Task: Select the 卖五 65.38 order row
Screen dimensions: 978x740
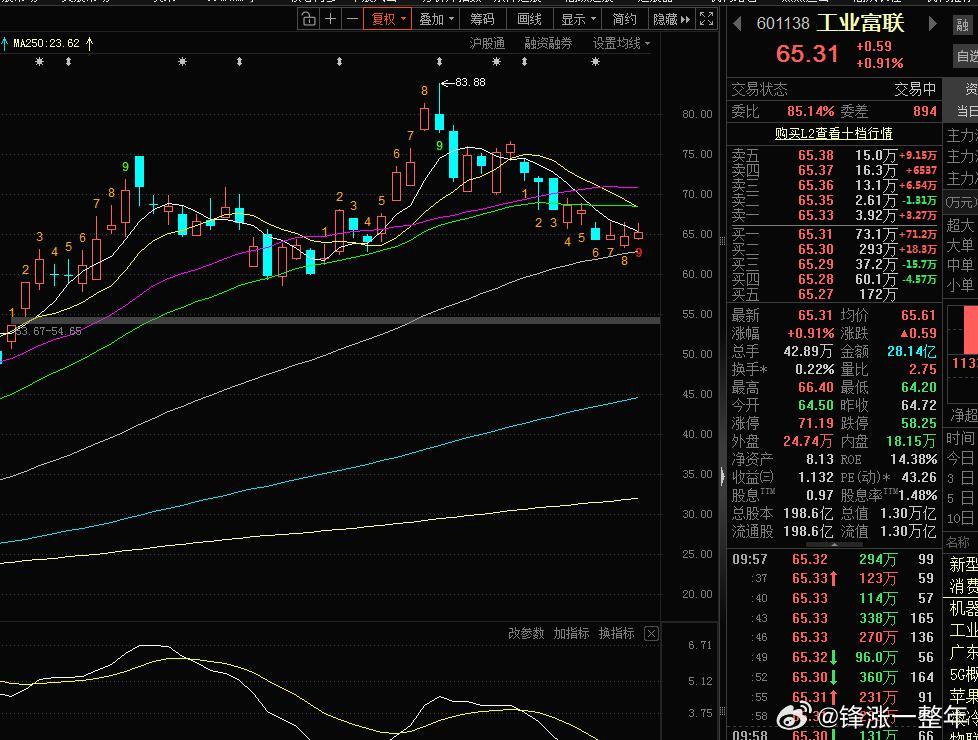Action: pos(834,155)
